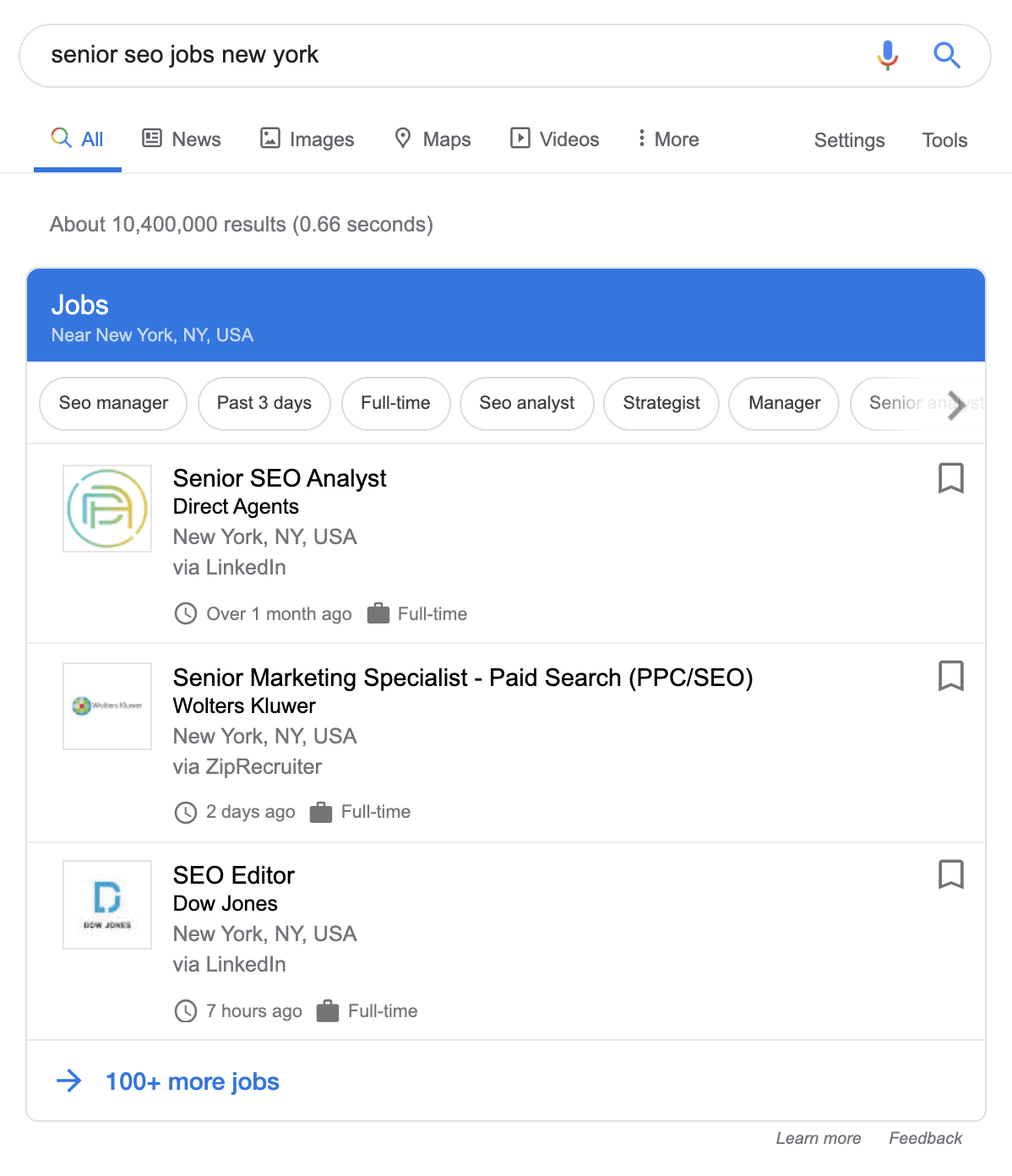1012x1176 pixels.
Task: Expand the More search options menu
Action: (x=668, y=139)
